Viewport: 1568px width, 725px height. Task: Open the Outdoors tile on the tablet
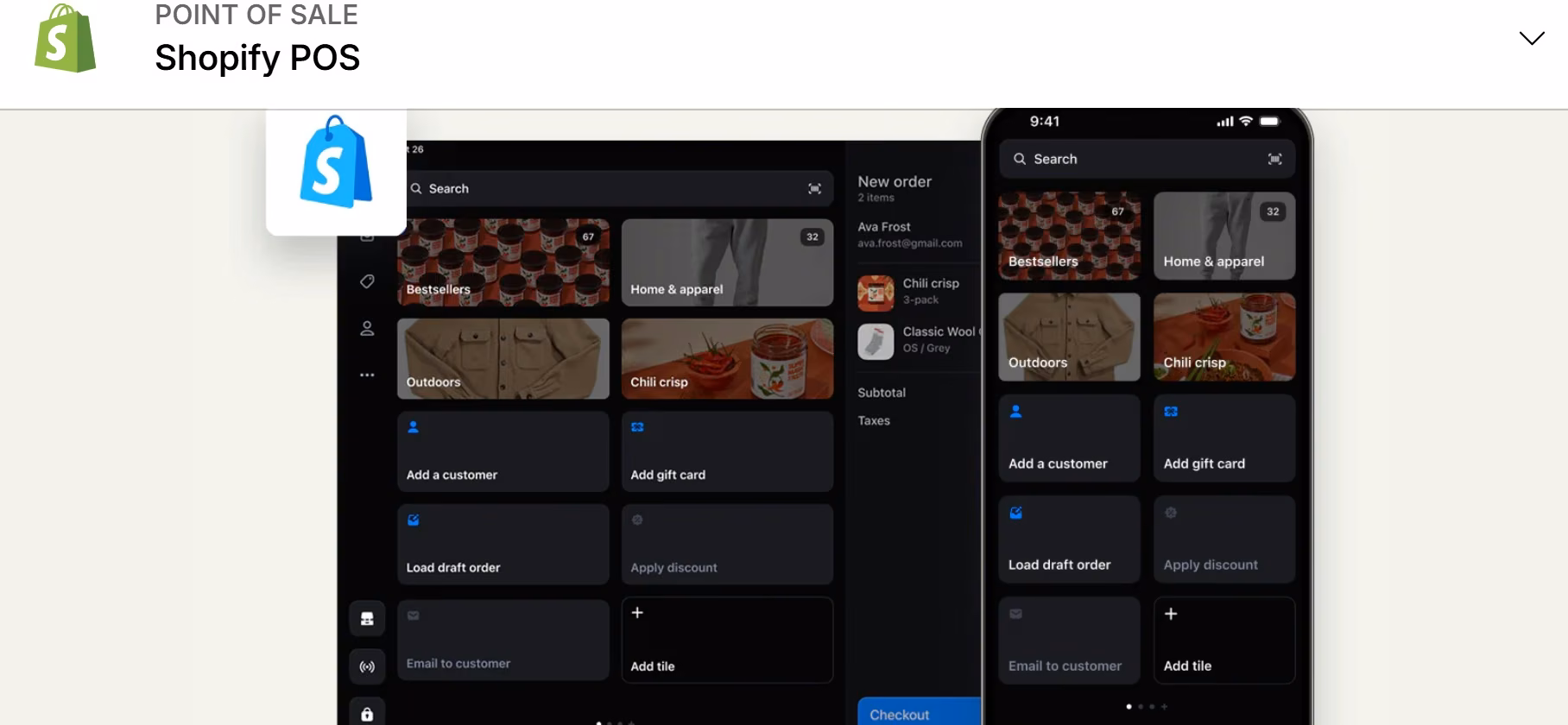tap(503, 359)
